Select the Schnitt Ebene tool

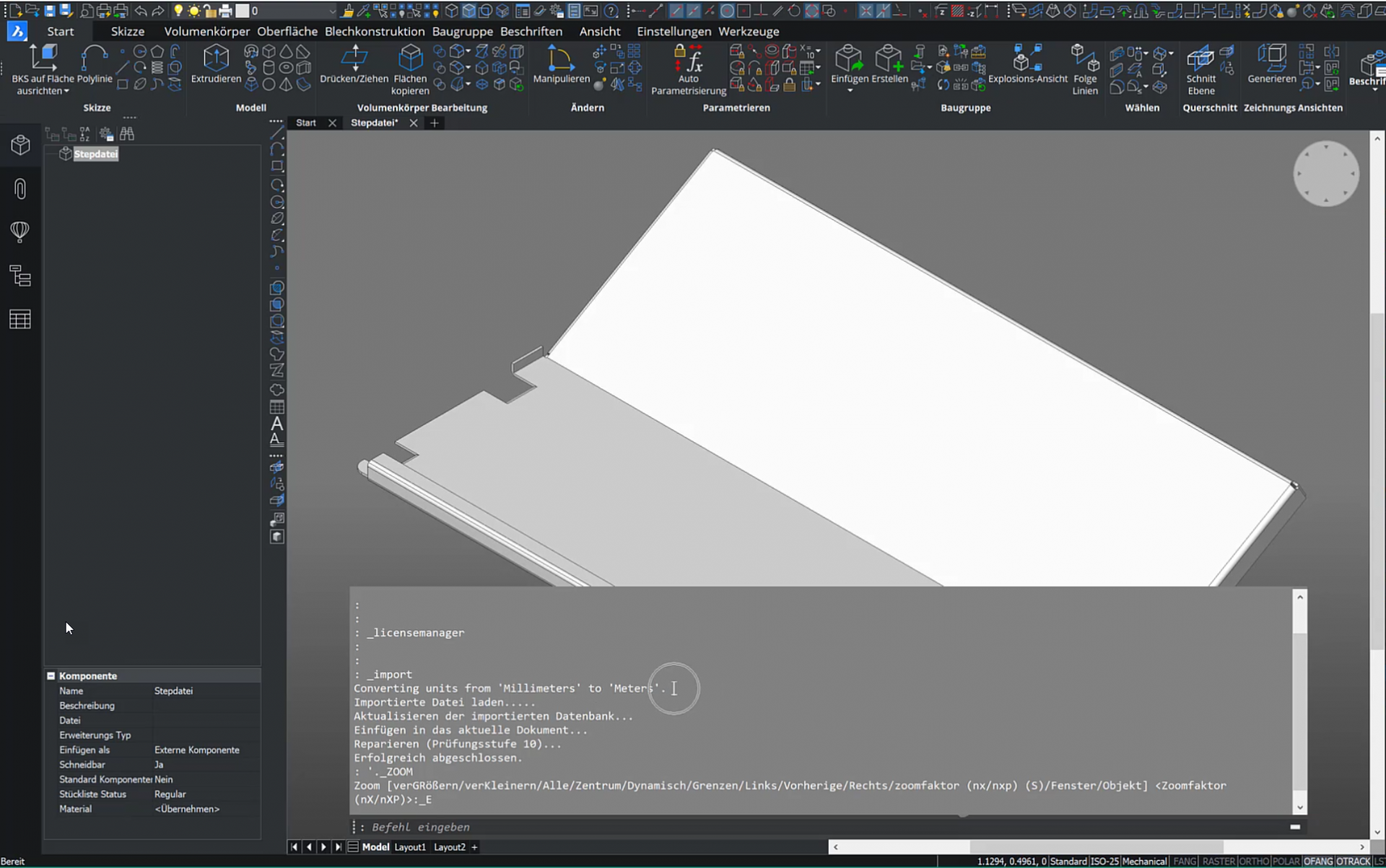point(1200,69)
